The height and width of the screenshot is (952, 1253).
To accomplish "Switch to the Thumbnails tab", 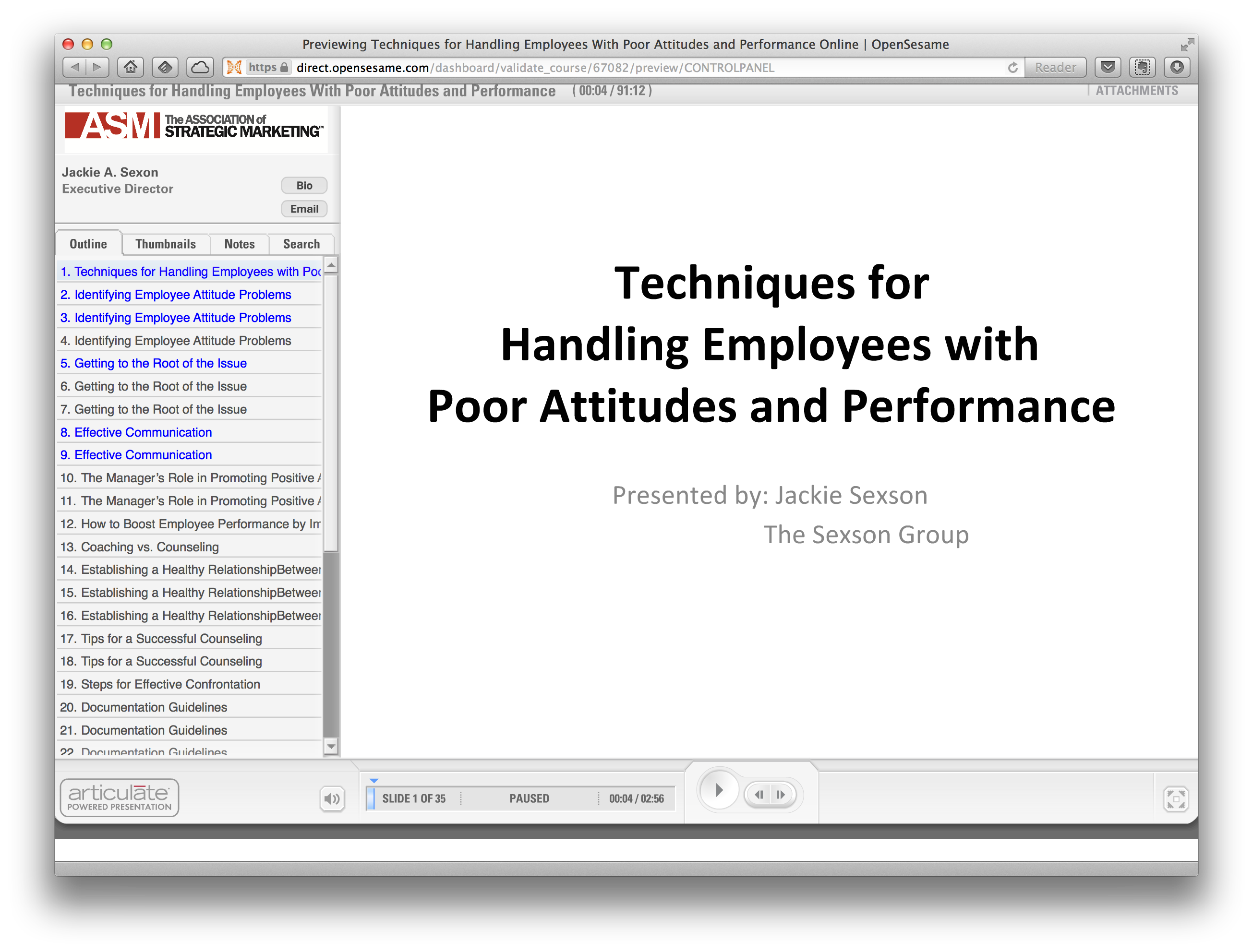I will click(x=166, y=244).
